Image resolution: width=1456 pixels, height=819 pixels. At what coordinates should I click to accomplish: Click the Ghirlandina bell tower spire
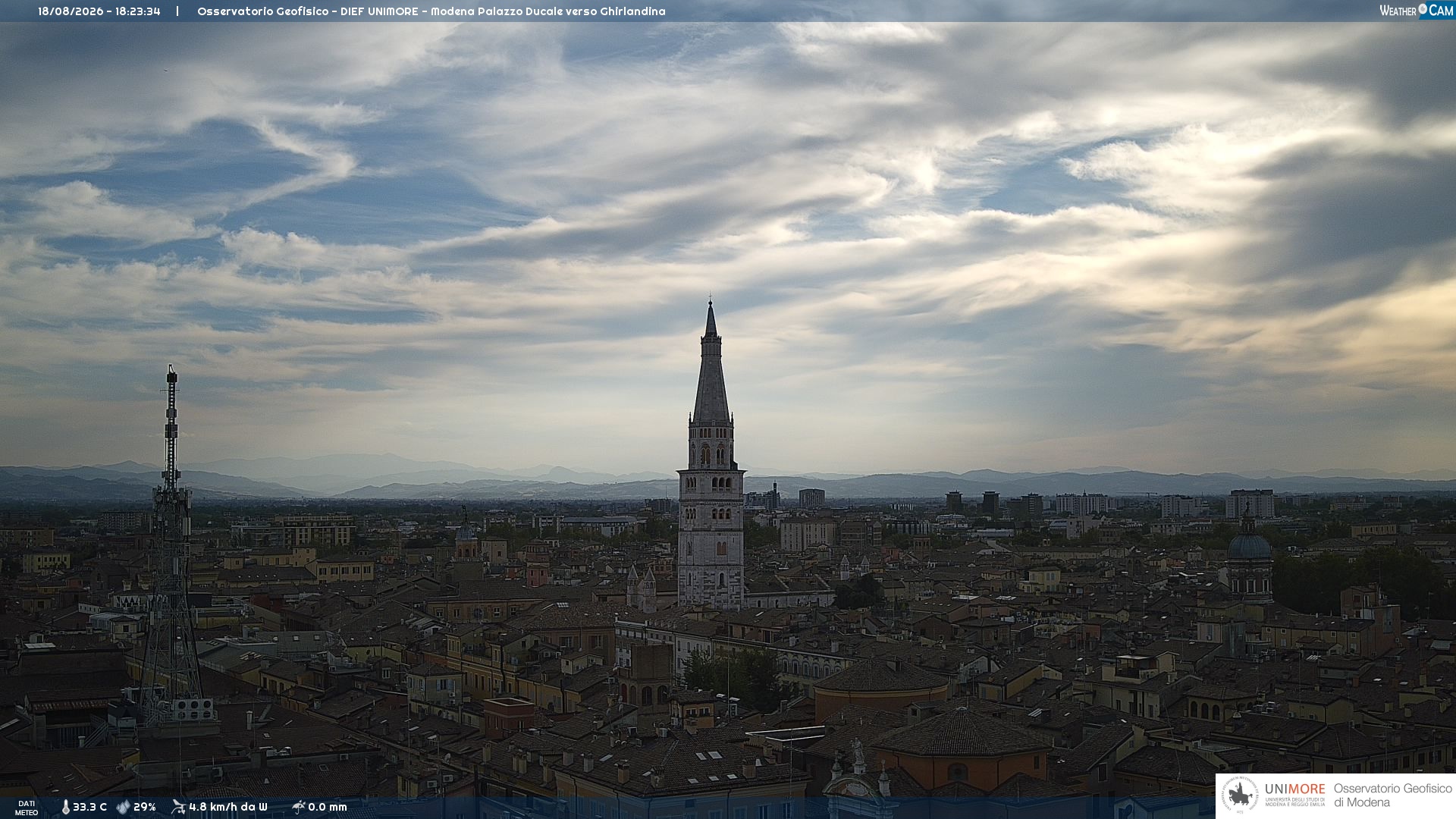click(711, 364)
